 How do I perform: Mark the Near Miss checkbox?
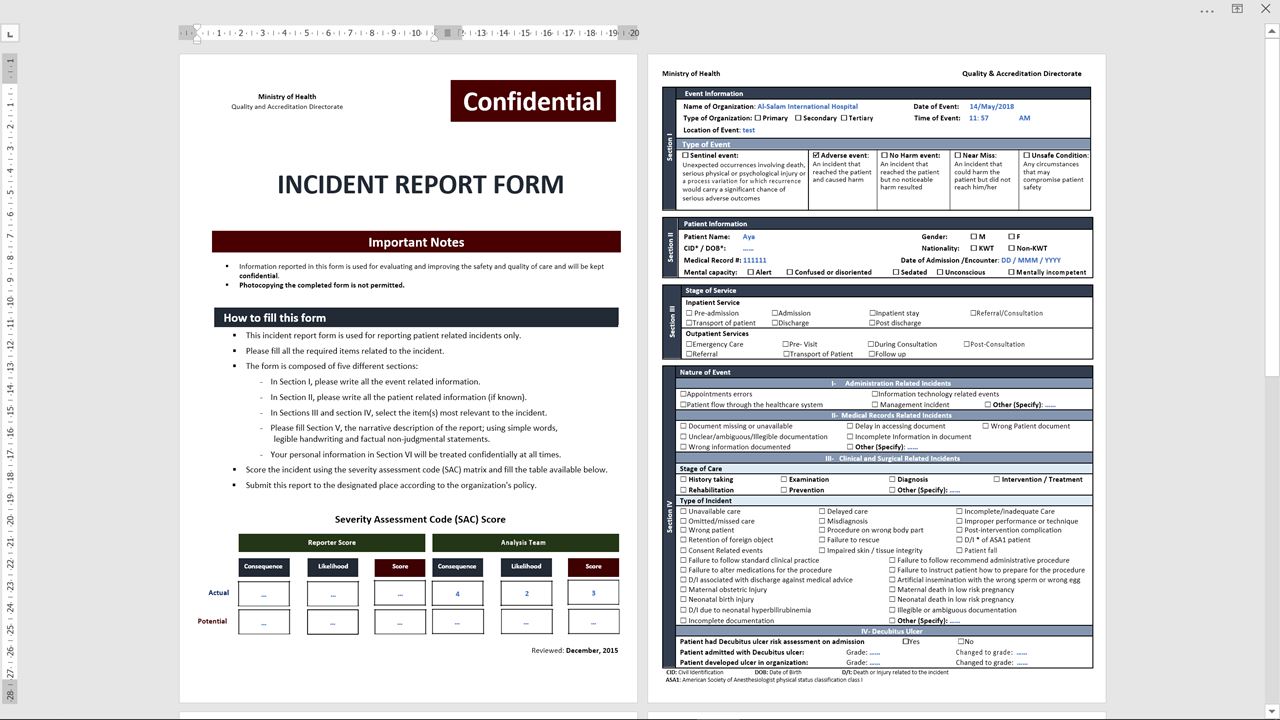[x=957, y=156]
